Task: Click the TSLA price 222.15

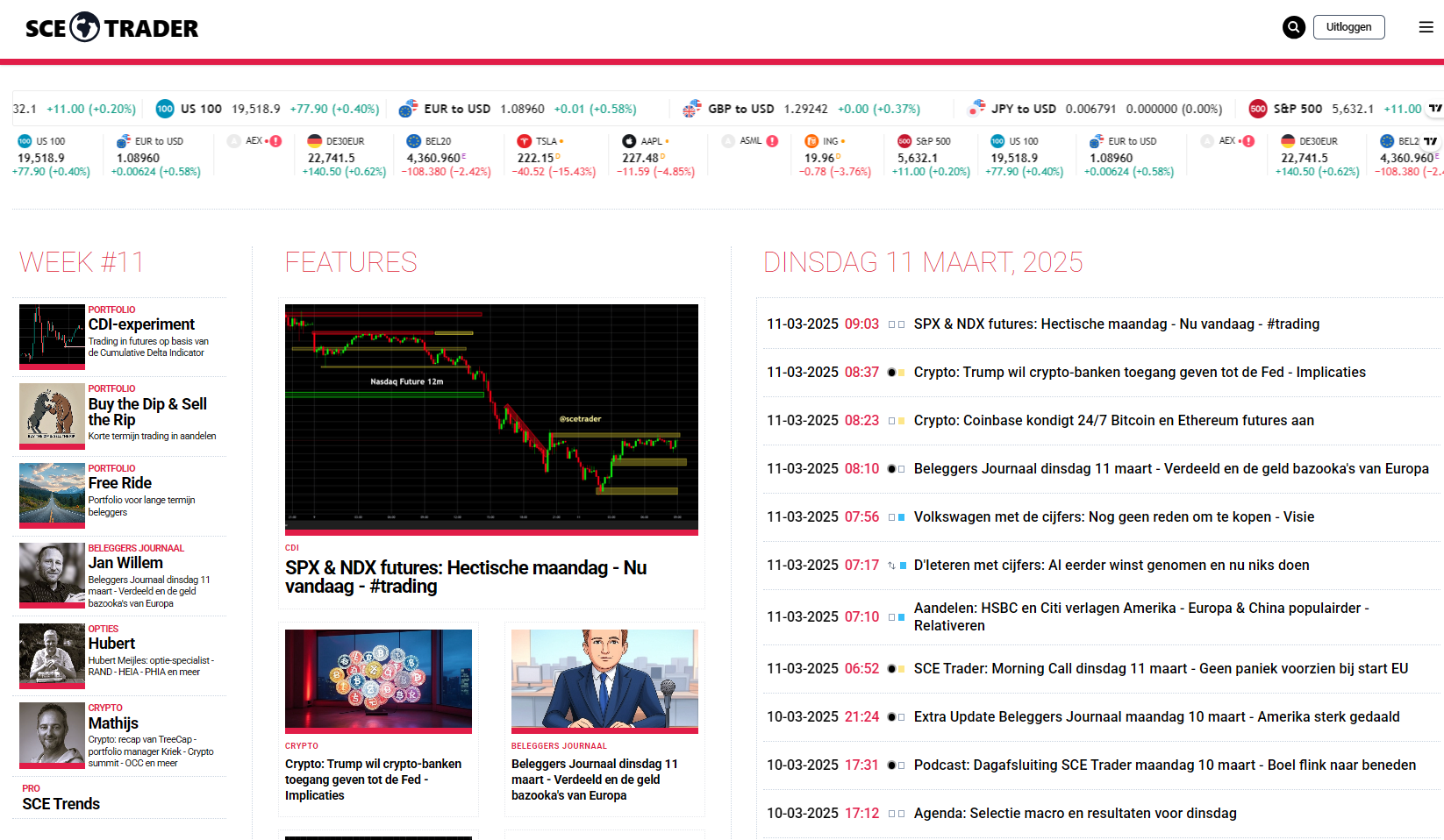Action: [x=535, y=159]
